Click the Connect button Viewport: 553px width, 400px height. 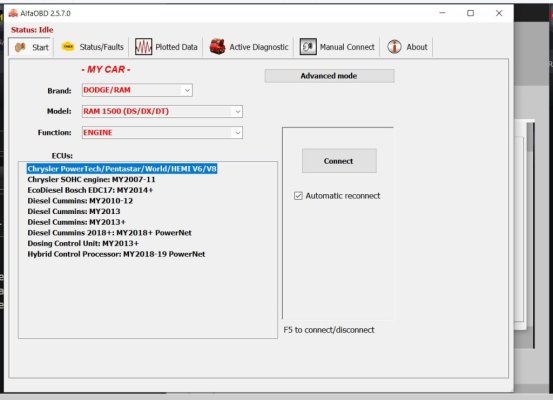(339, 161)
